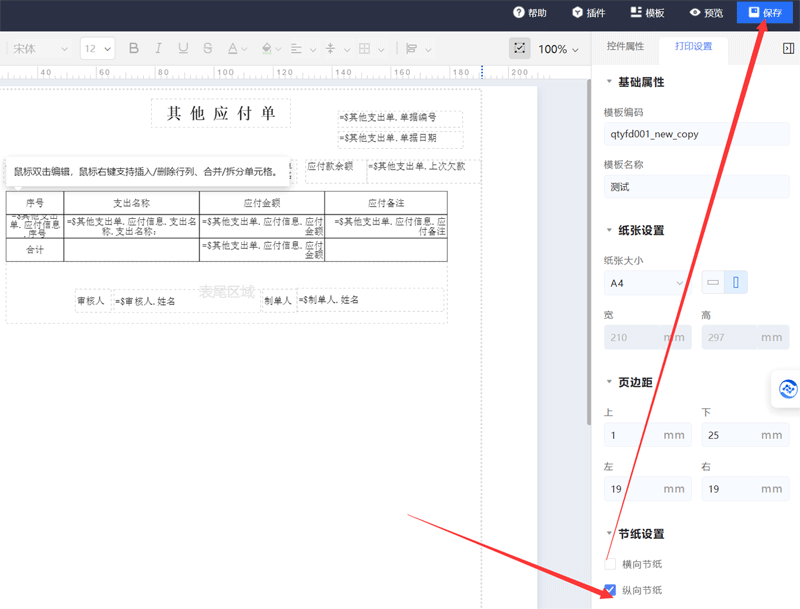
Task: Collapse the 基础属性 section
Action: click(x=609, y=82)
